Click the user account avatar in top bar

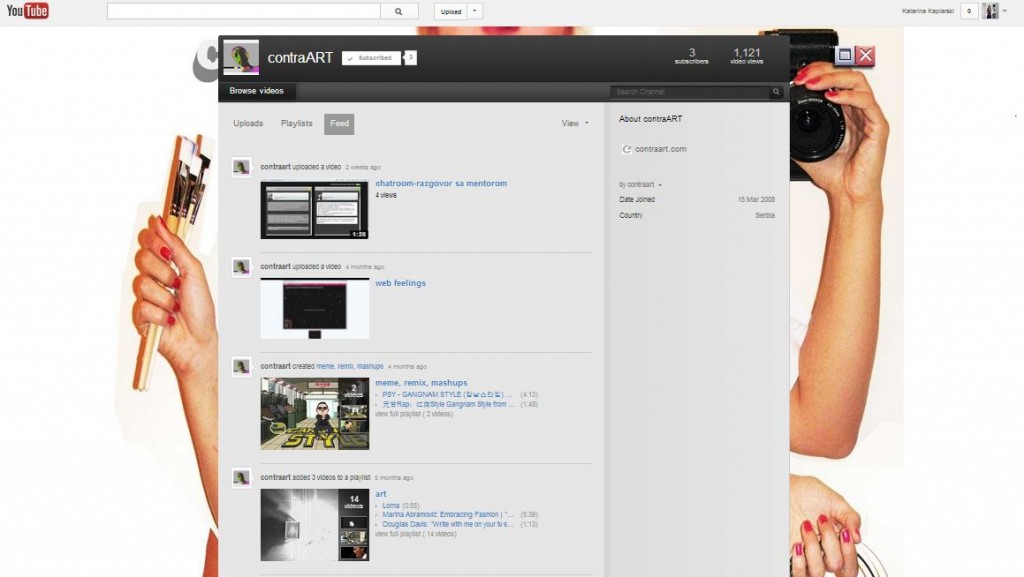(991, 11)
